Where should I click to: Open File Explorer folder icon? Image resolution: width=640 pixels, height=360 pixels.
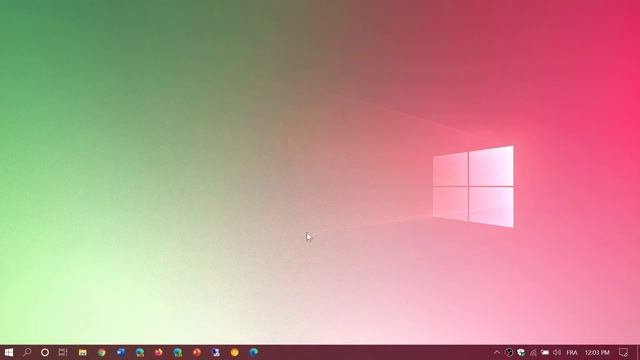tap(82, 352)
